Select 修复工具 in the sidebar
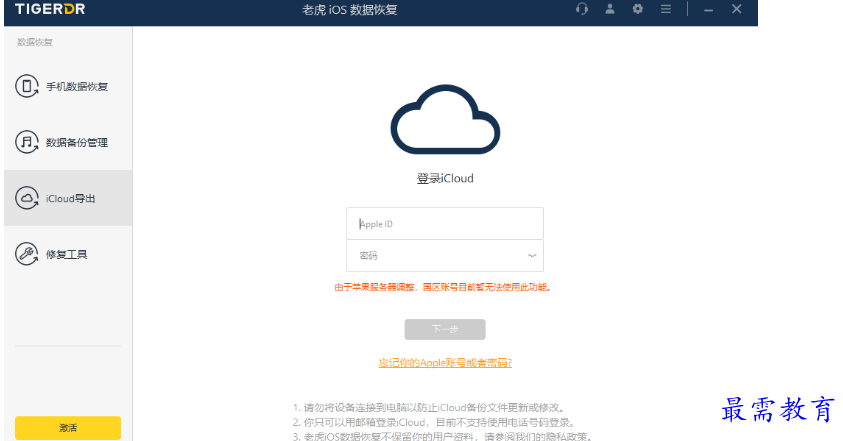 click(68, 254)
